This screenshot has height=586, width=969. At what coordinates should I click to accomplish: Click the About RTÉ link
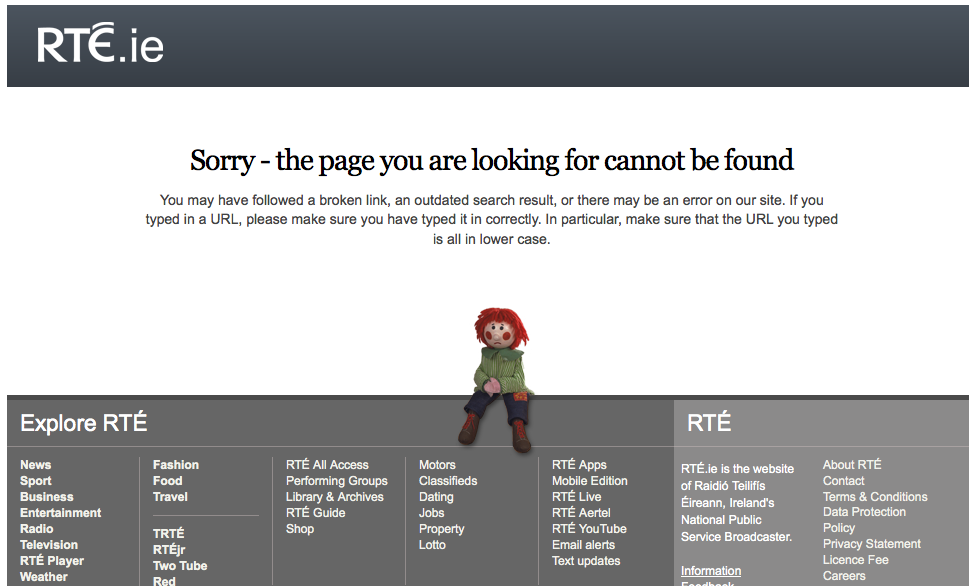point(852,465)
